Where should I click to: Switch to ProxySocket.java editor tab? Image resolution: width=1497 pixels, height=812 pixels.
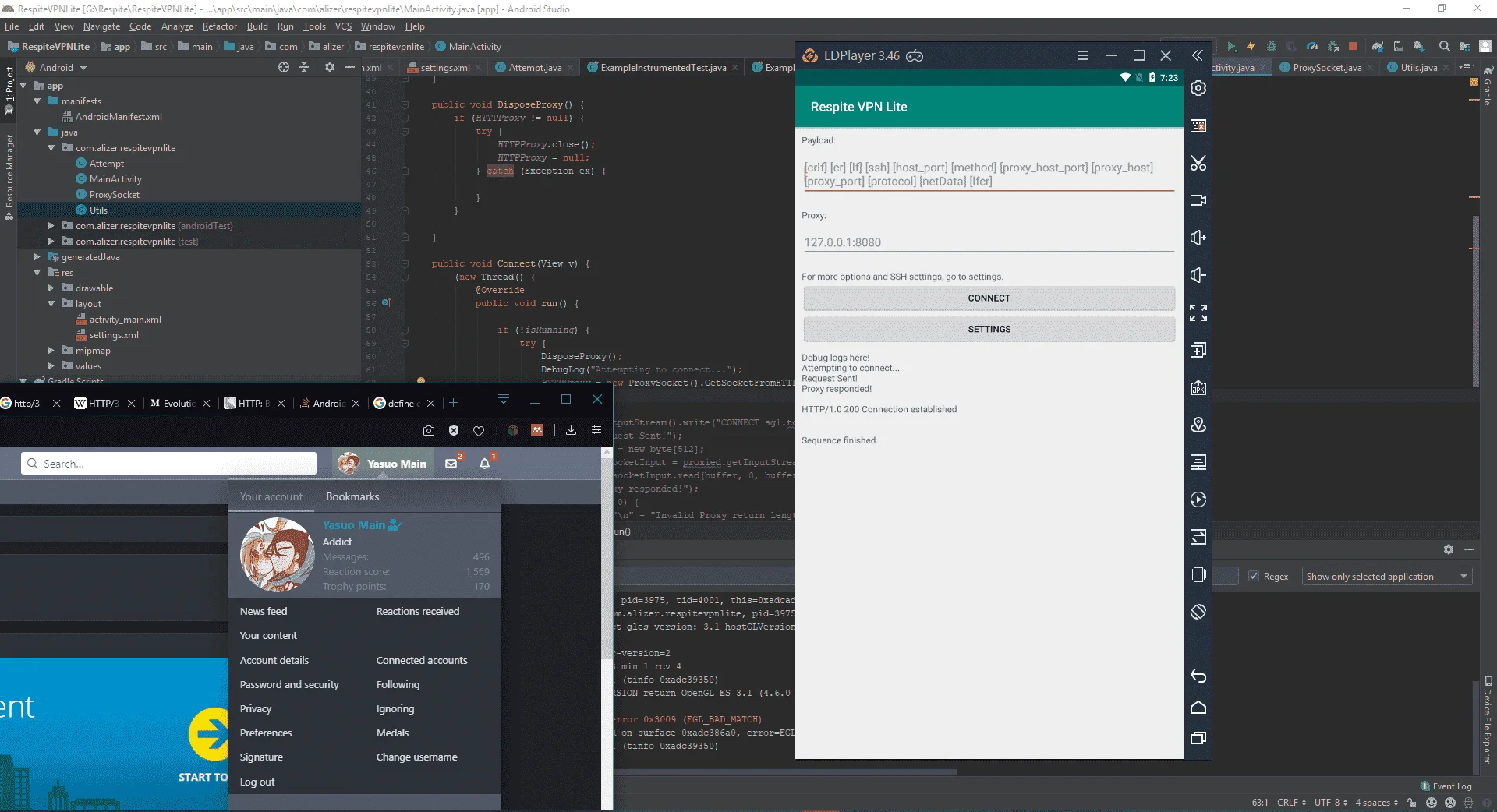(x=1327, y=68)
